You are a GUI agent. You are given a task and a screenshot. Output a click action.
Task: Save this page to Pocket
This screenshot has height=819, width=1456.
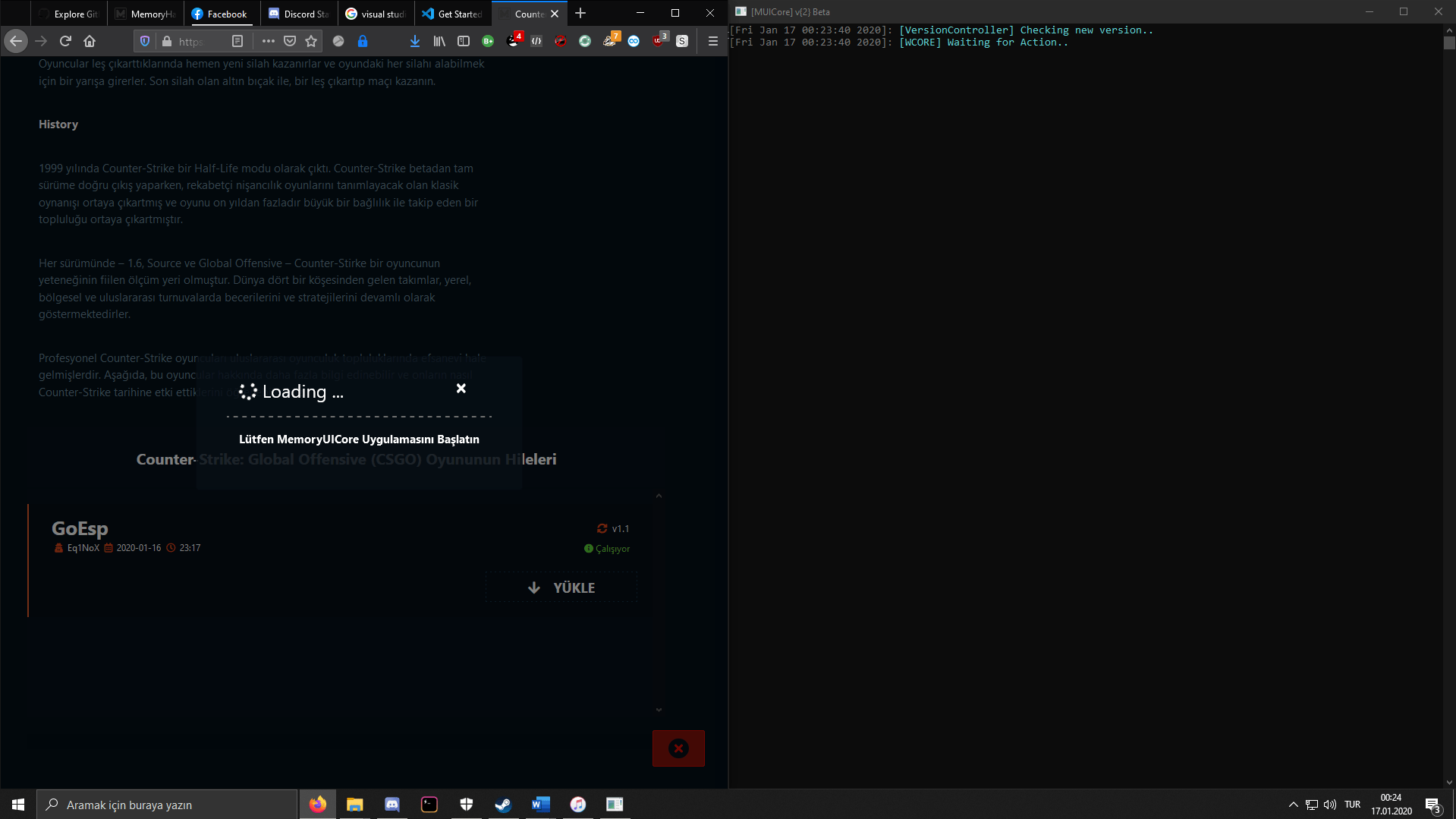pyautogui.click(x=290, y=41)
